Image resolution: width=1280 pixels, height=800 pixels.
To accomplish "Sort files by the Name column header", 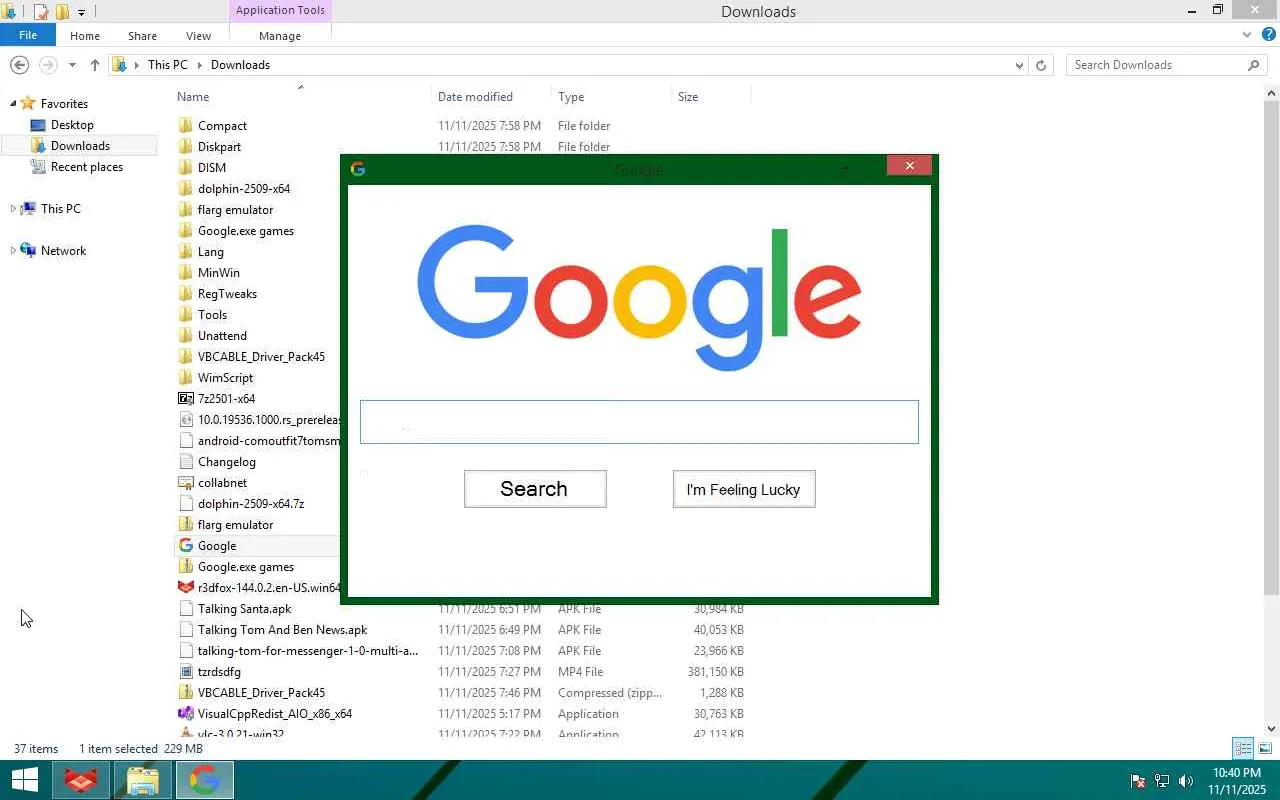I will click(x=193, y=97).
